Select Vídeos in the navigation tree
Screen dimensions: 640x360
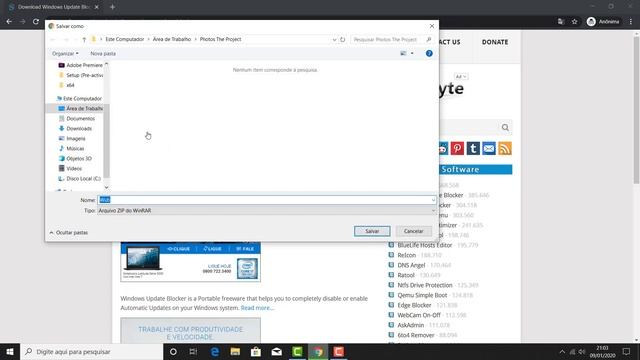[x=70, y=169]
